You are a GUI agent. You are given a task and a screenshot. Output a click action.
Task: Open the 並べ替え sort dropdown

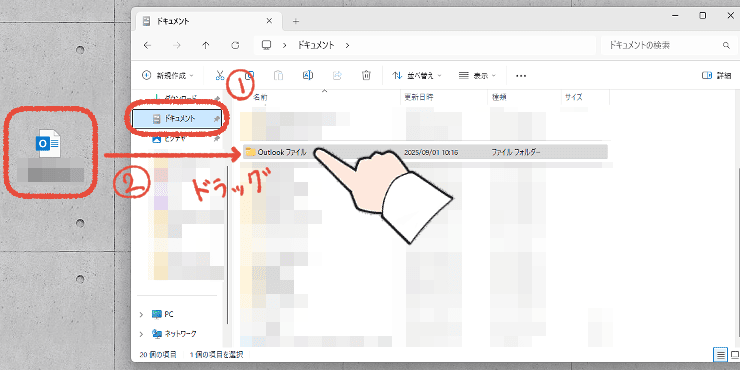click(x=417, y=75)
